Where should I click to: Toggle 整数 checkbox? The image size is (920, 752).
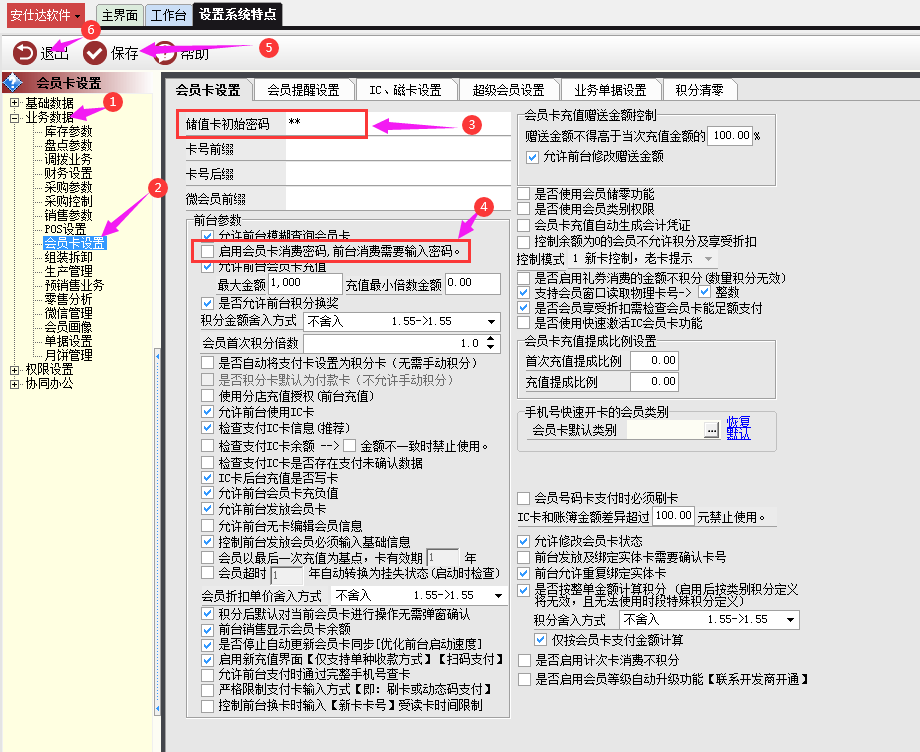click(704, 292)
